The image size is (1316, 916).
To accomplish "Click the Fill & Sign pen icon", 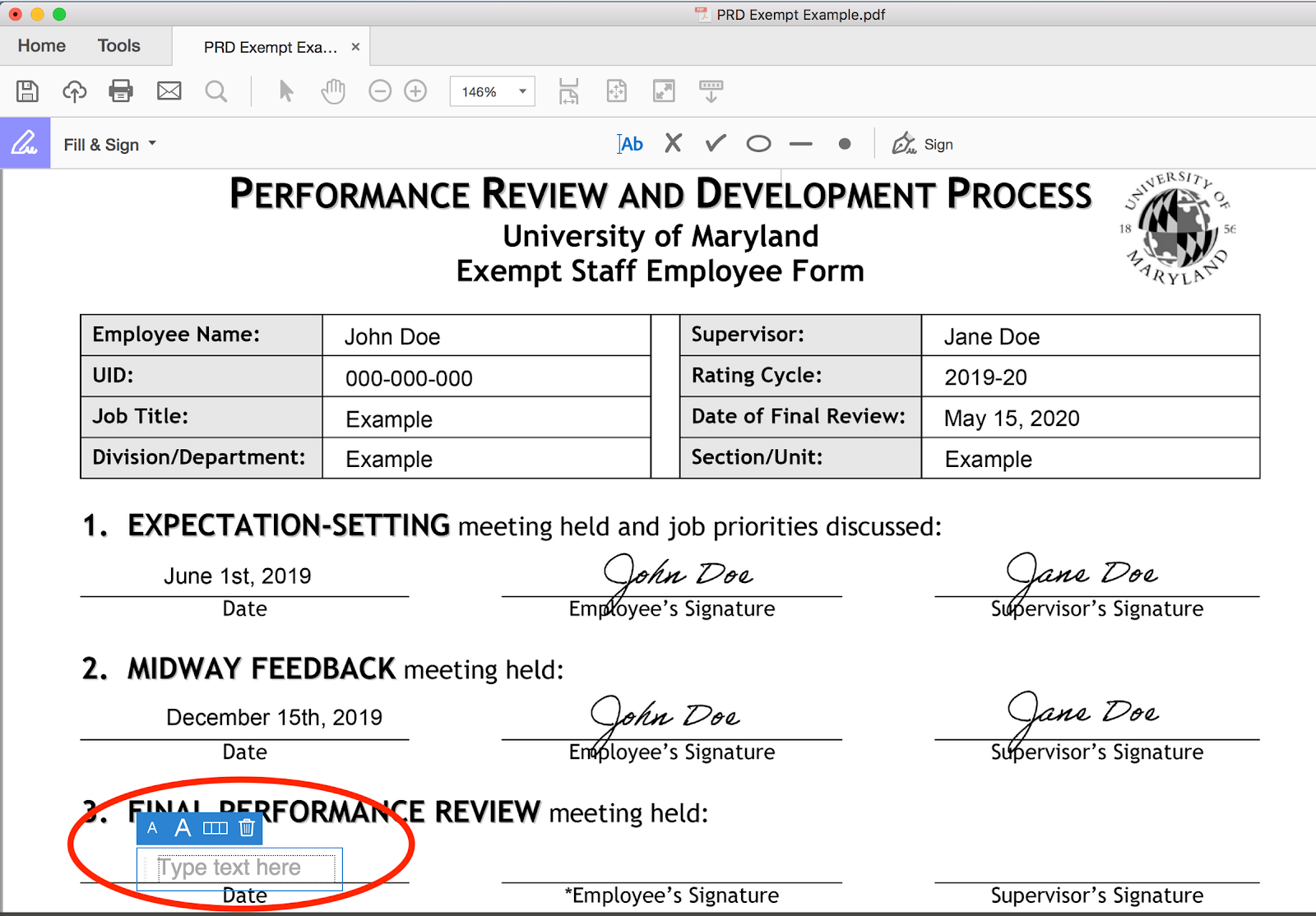I will (x=25, y=143).
